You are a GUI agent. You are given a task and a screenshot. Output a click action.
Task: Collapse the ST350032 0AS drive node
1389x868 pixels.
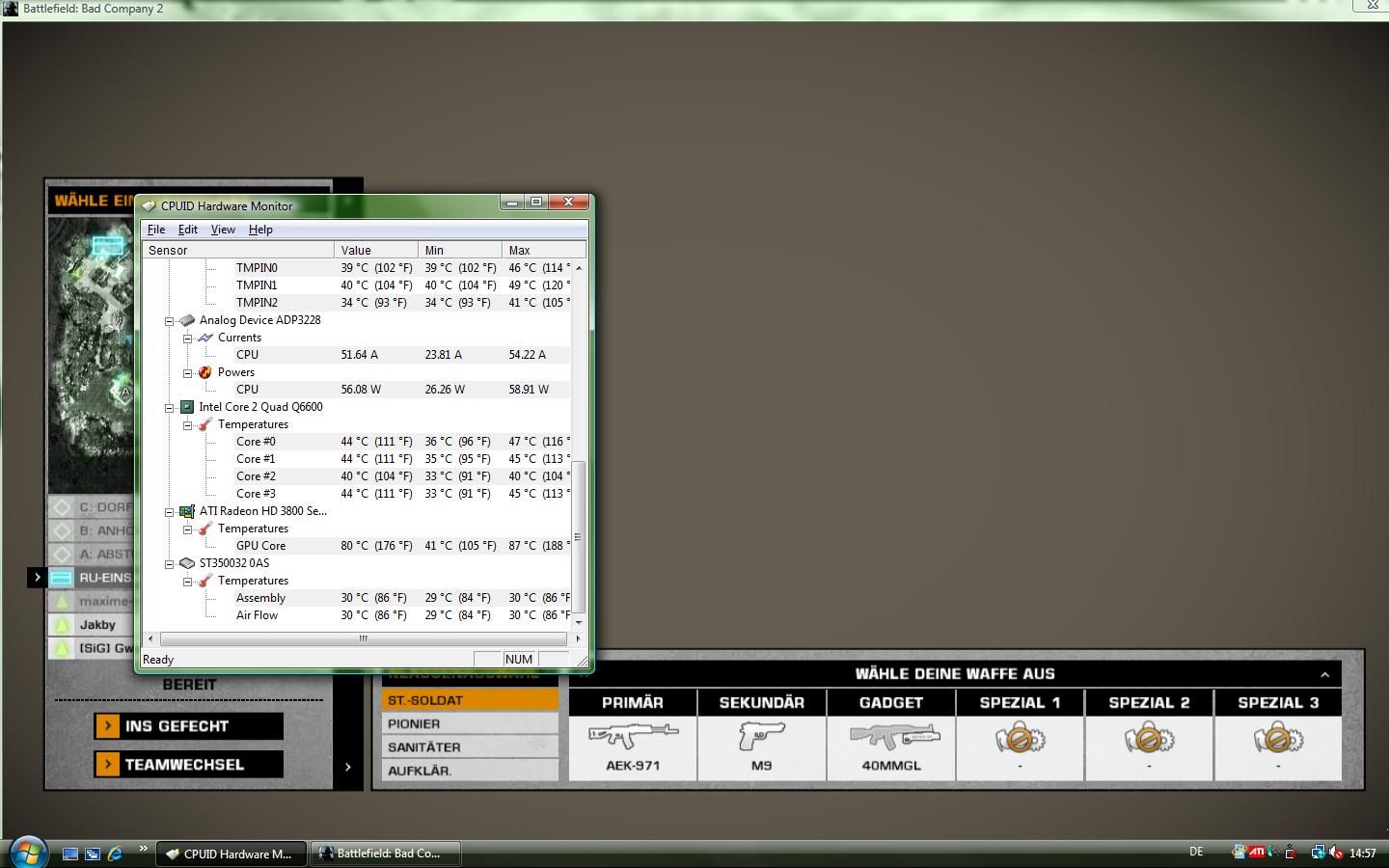point(169,563)
